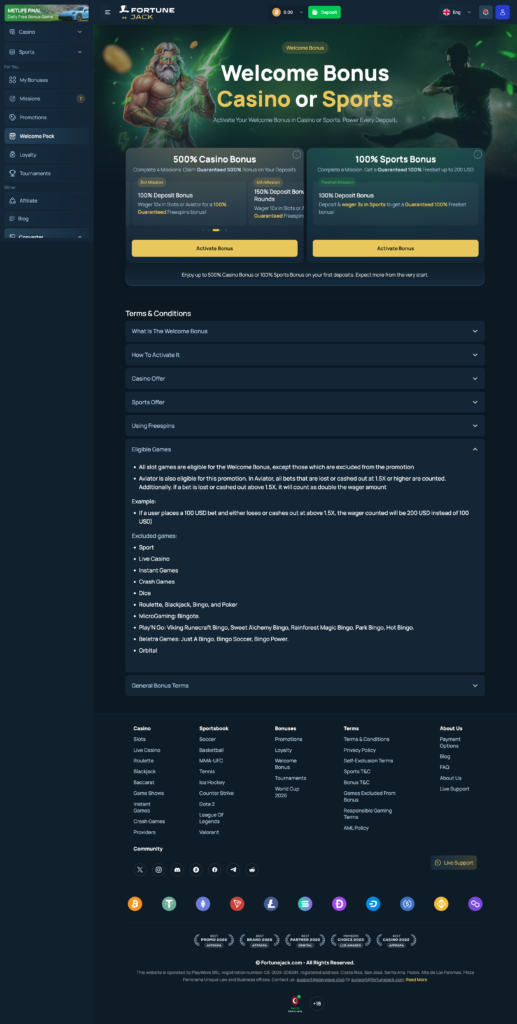Viewport: 517px width, 1024px height.
Task: Expand the What Is The Welcome Bonus section
Action: click(305, 331)
